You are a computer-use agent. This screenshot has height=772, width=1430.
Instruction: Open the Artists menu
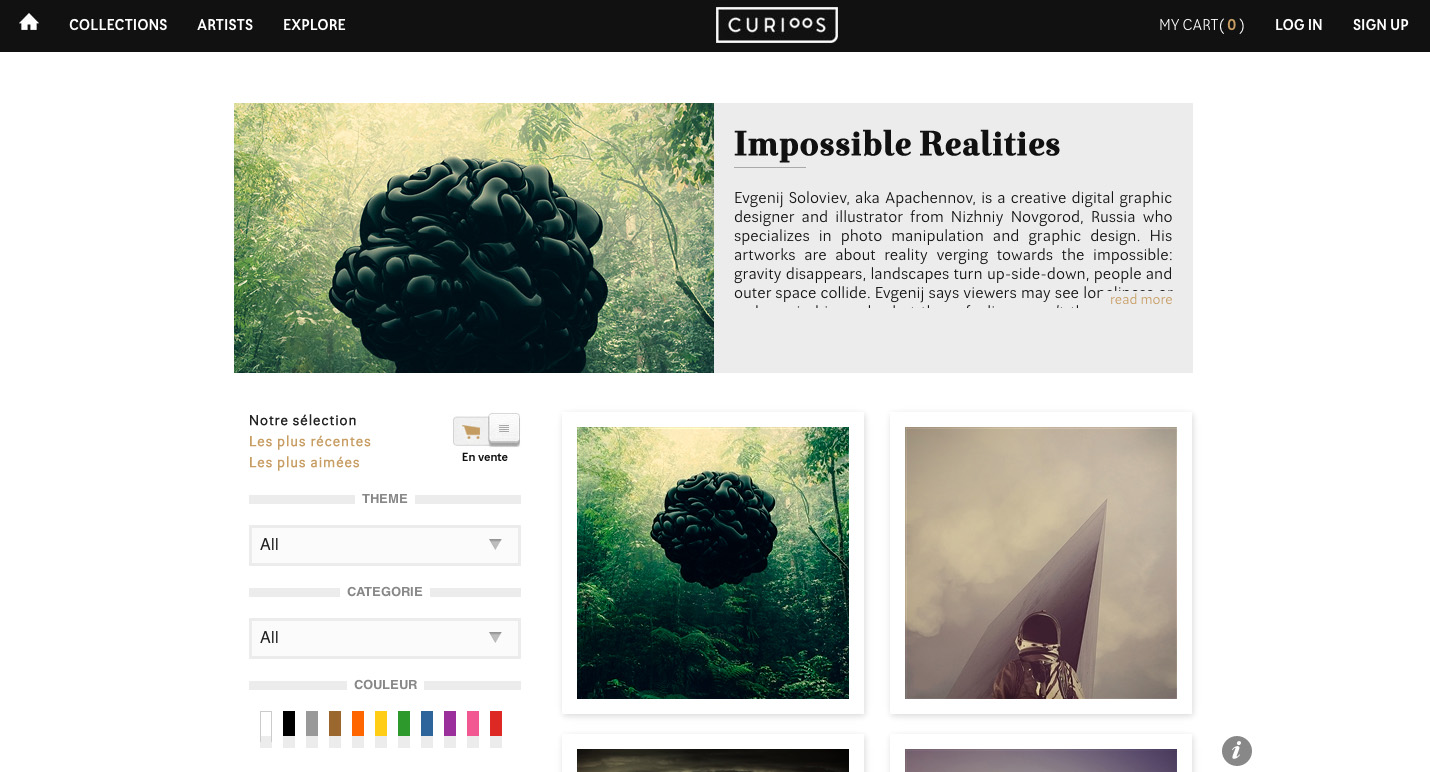click(225, 25)
